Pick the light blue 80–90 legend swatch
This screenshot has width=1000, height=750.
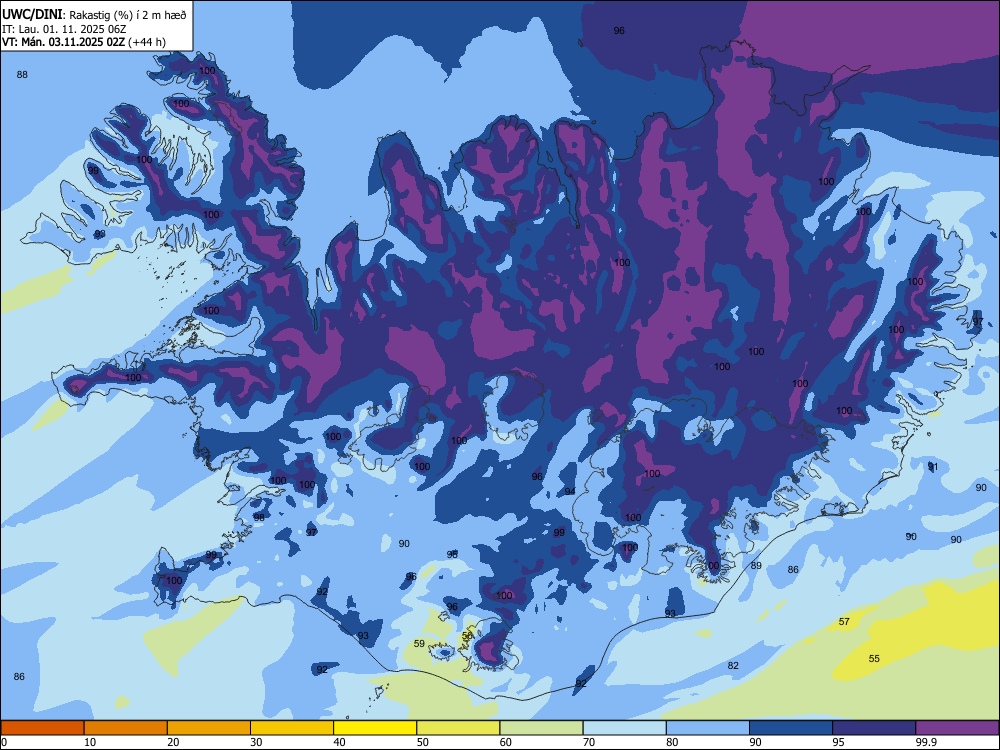(x=708, y=728)
